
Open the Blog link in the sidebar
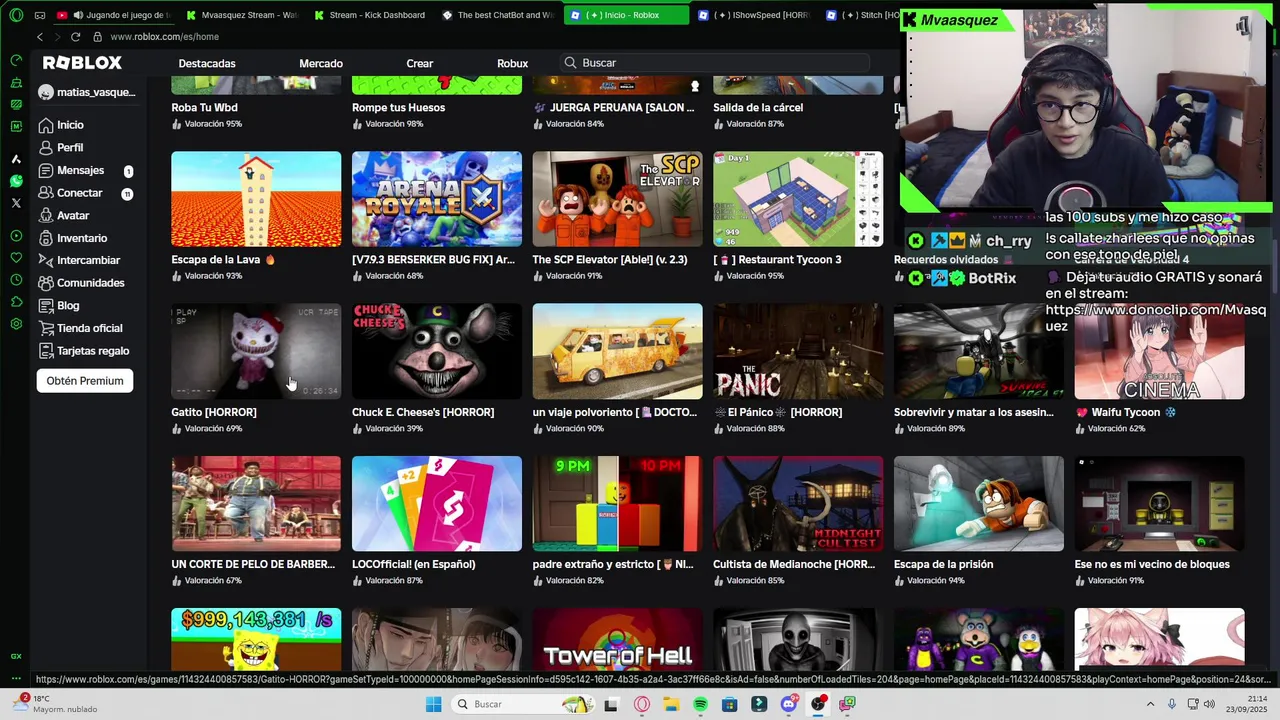tap(58, 306)
